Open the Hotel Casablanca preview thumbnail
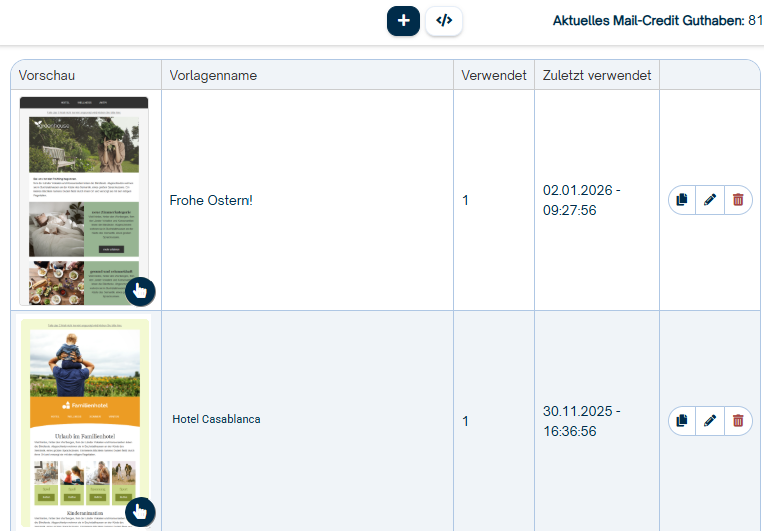The width and height of the screenshot is (764, 531). tap(84, 422)
